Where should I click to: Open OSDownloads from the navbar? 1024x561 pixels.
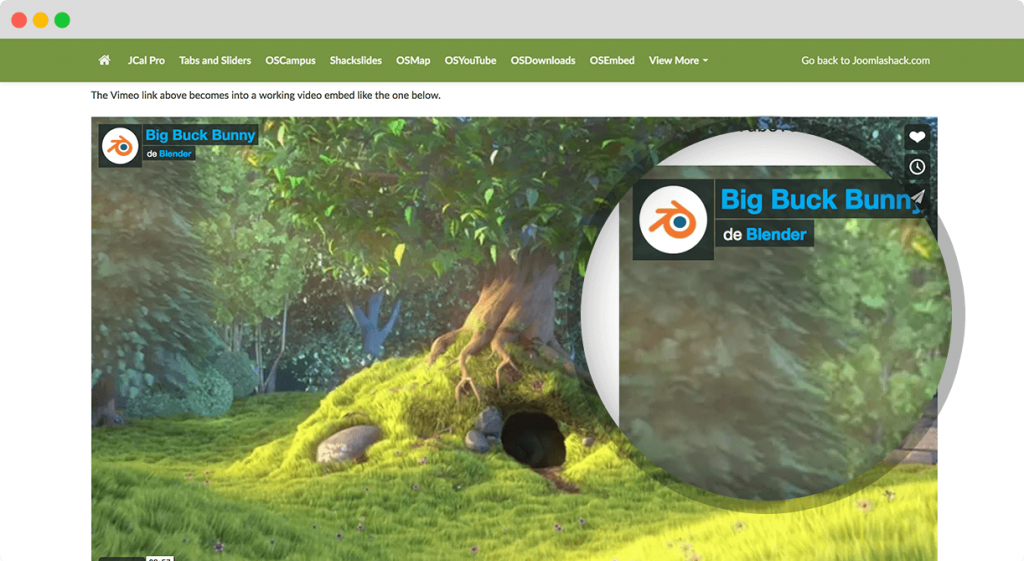pos(543,60)
